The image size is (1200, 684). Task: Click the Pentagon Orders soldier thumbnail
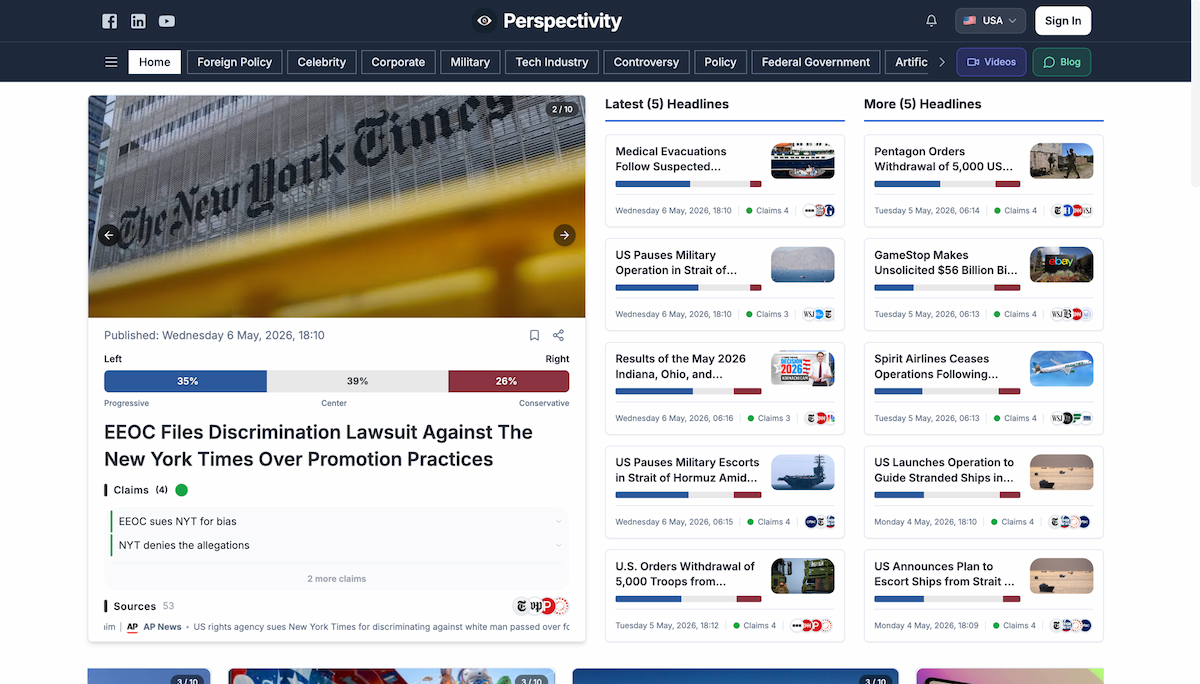1061,161
